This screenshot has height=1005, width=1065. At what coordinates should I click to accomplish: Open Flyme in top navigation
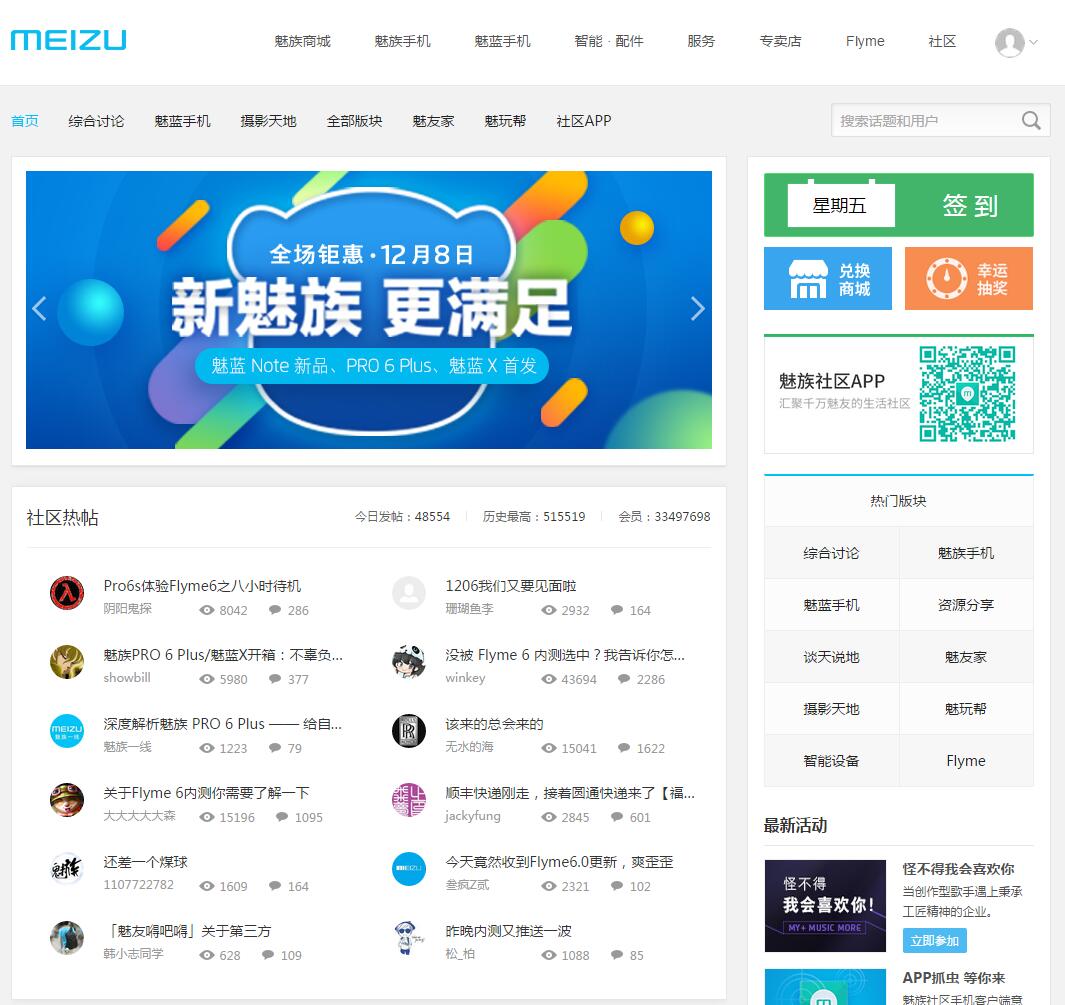pos(865,41)
